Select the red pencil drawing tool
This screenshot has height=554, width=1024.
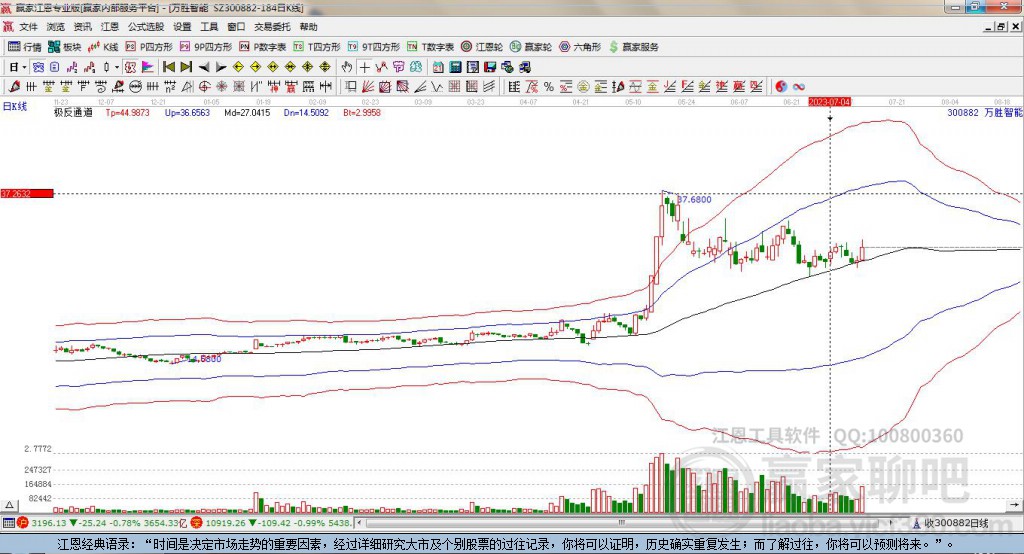14,86
